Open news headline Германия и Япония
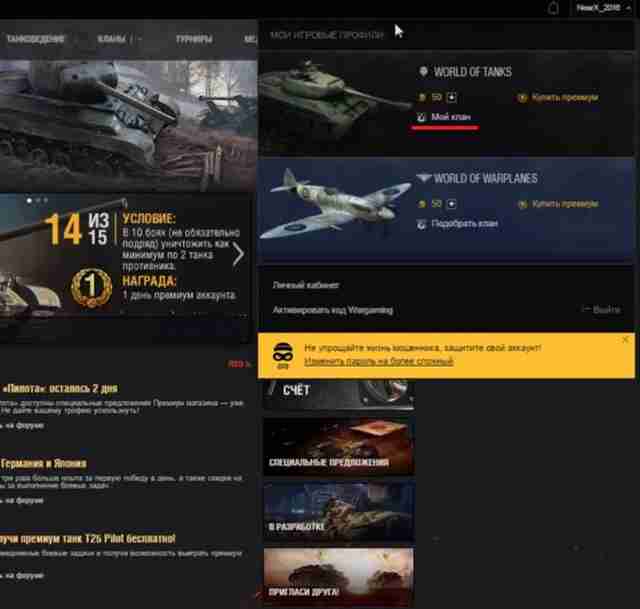 point(43,464)
